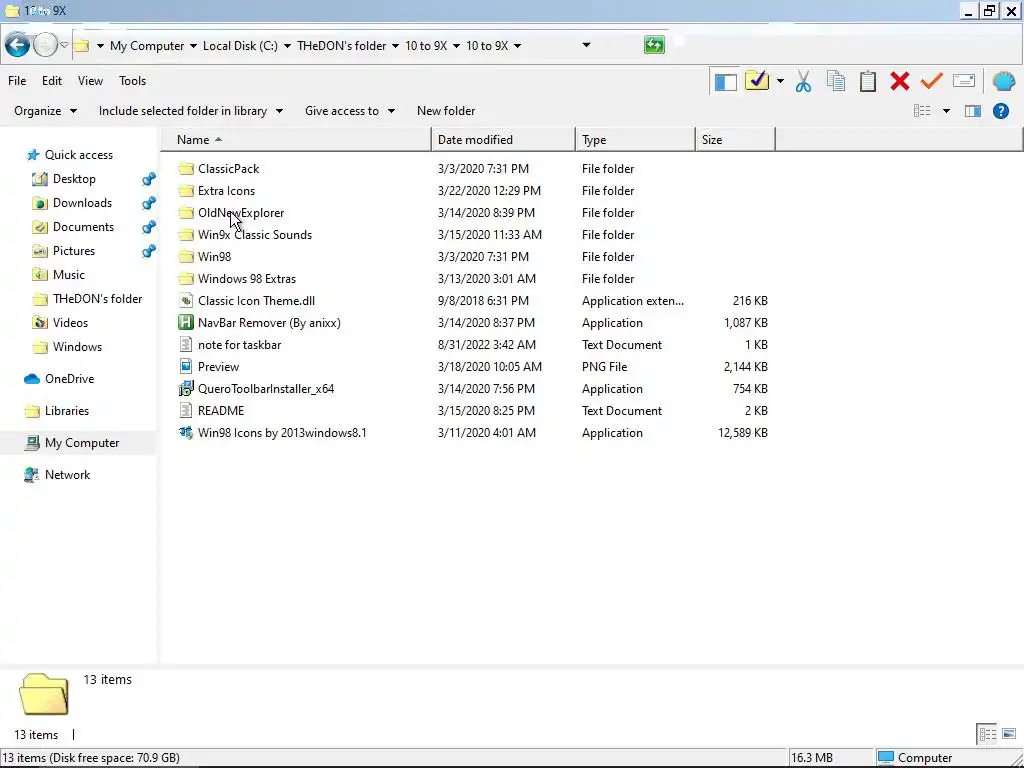Unpin Documents using its pin icon
The height and width of the screenshot is (768, 1024).
coord(149,227)
